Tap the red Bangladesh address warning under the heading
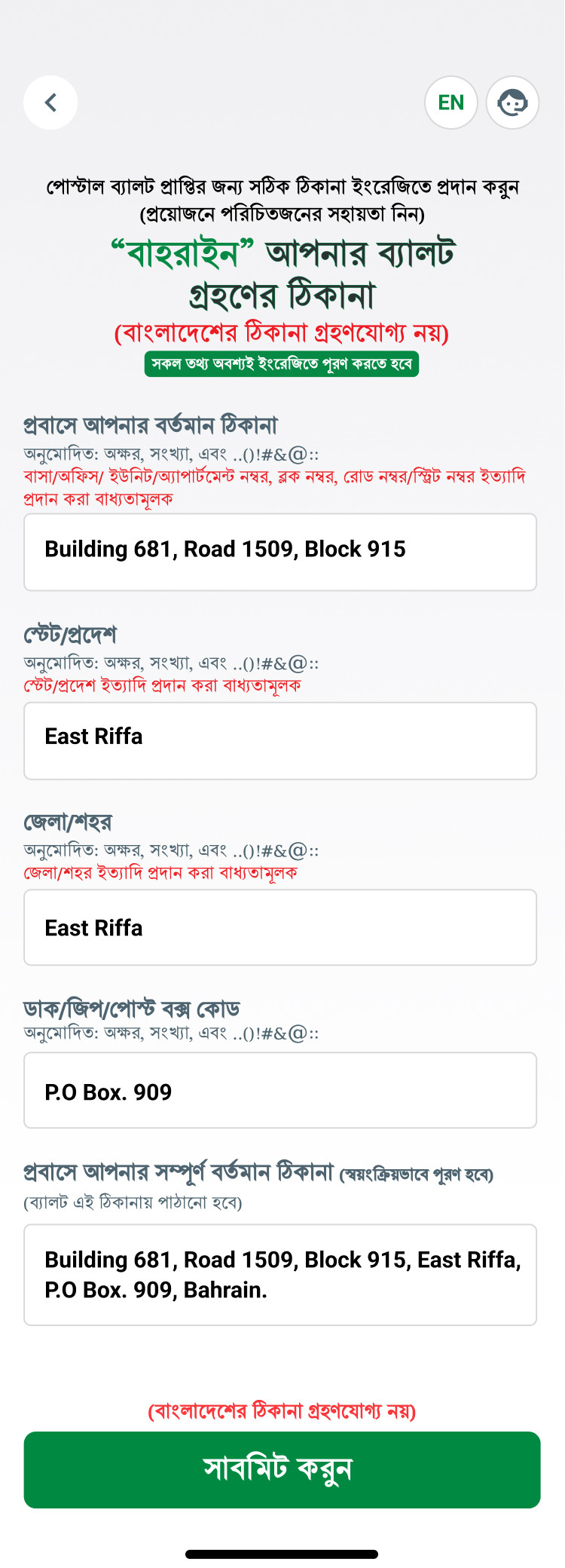 click(282, 332)
